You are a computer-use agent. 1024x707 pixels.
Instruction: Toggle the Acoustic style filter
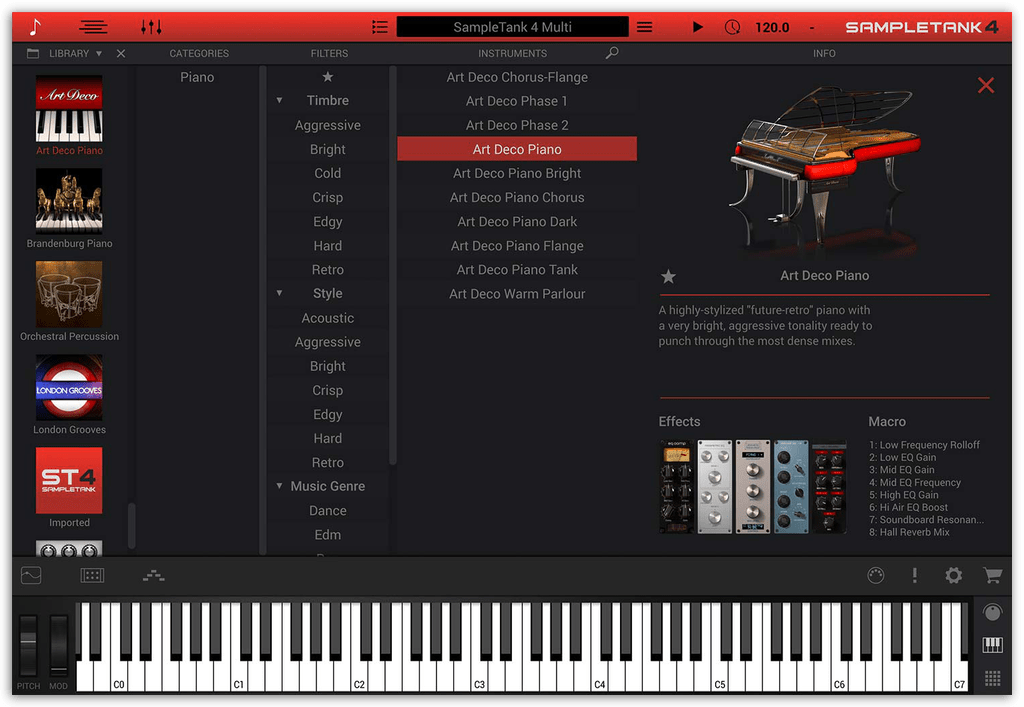(328, 318)
